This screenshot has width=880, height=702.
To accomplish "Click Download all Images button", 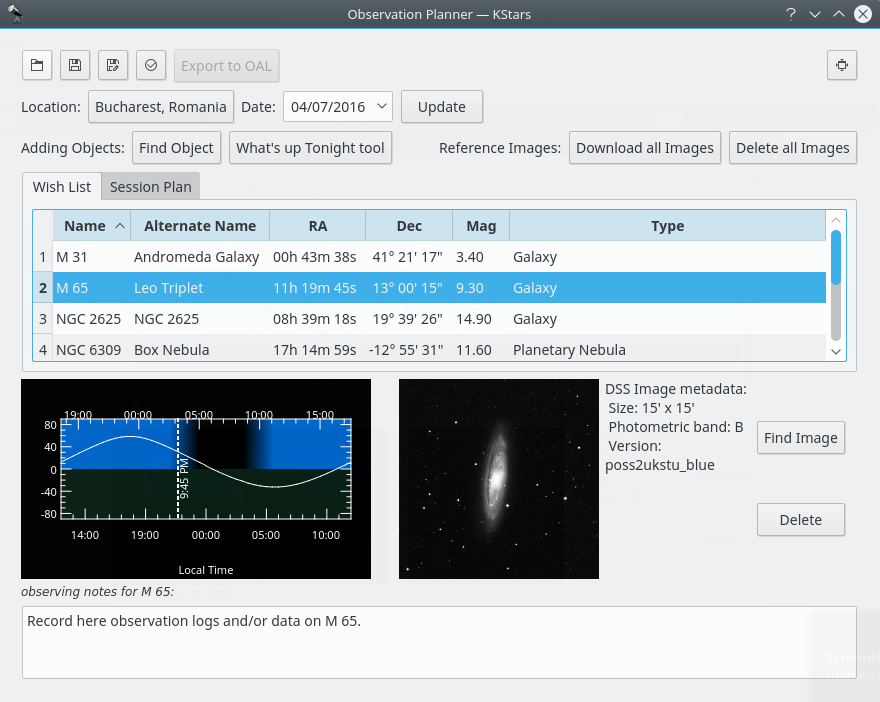I will pos(645,148).
